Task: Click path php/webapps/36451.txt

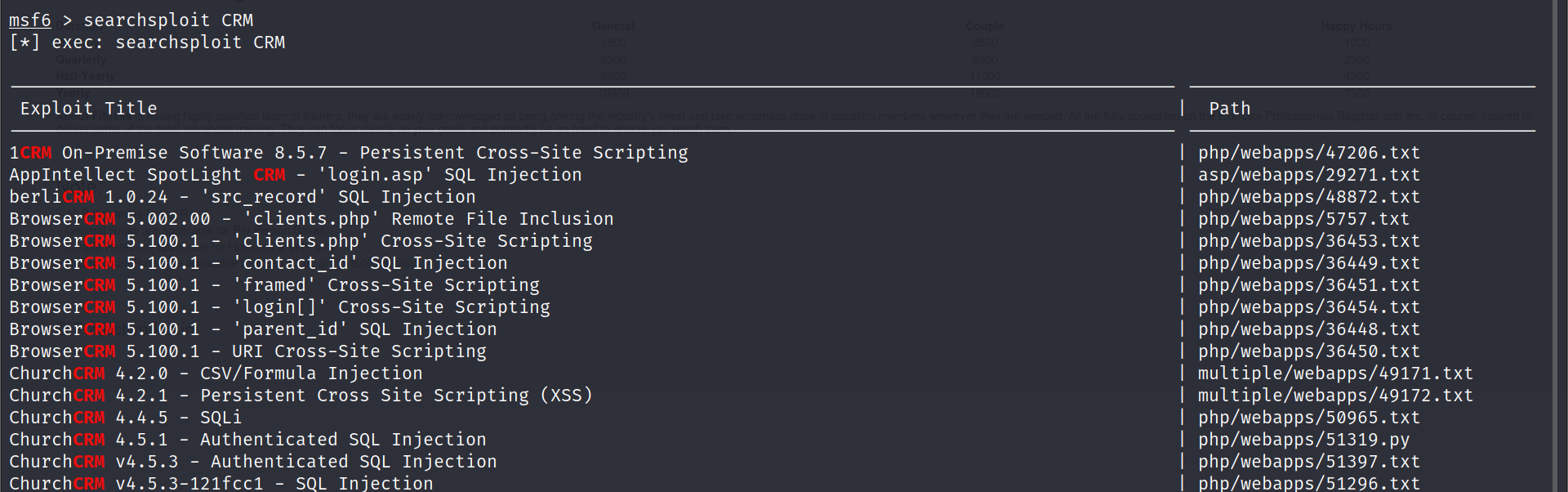Action: tap(1309, 285)
